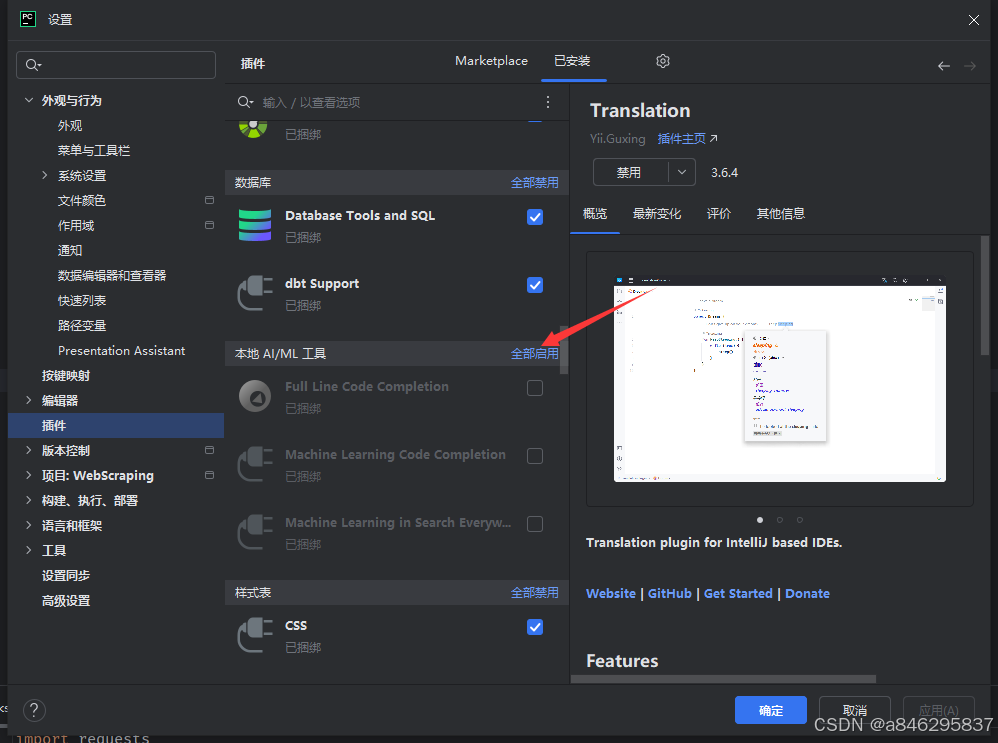Select Presentation Assistant in settings tree
This screenshot has height=743, width=998.
pos(122,350)
